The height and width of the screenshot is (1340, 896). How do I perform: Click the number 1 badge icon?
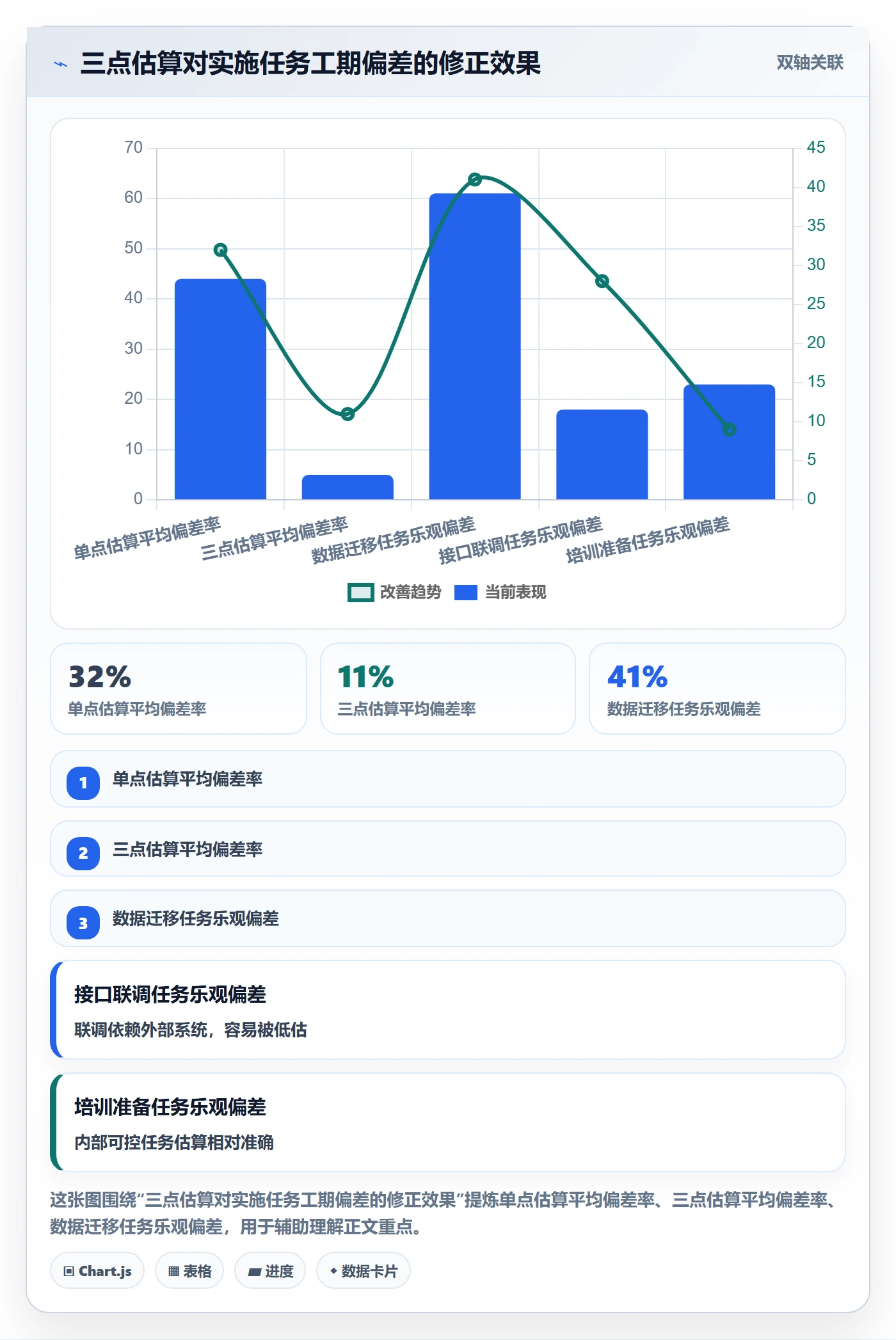pyautogui.click(x=83, y=783)
